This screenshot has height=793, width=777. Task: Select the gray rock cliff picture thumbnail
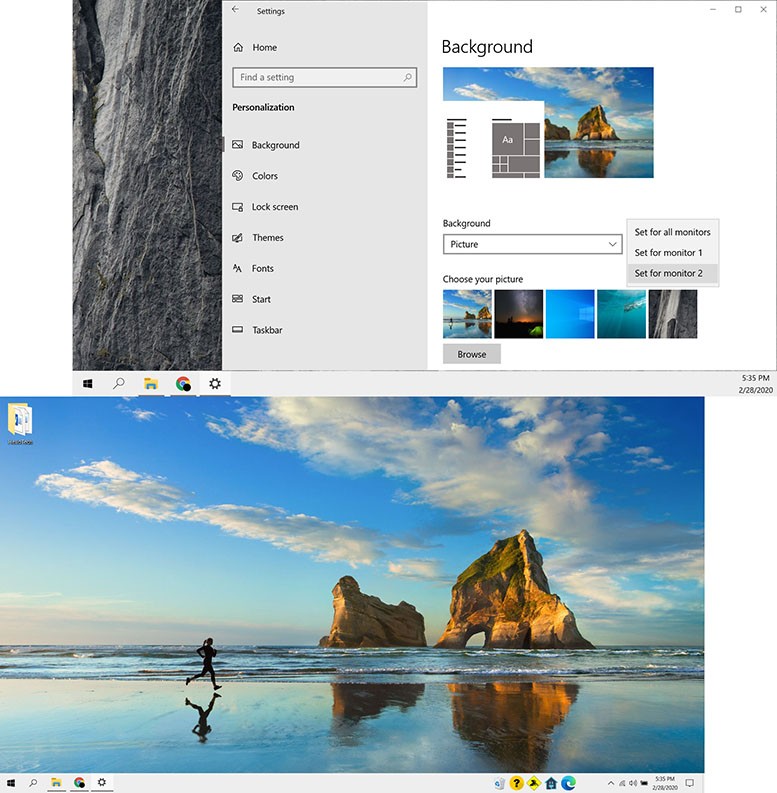pyautogui.click(x=673, y=314)
